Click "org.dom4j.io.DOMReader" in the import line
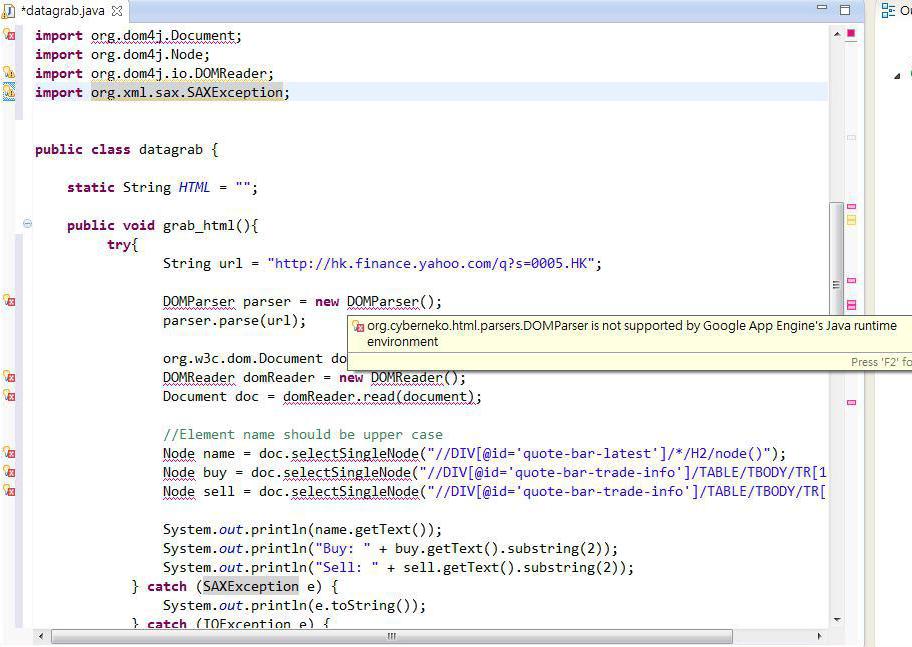Image resolution: width=912 pixels, height=647 pixels. pyautogui.click(x=179, y=73)
